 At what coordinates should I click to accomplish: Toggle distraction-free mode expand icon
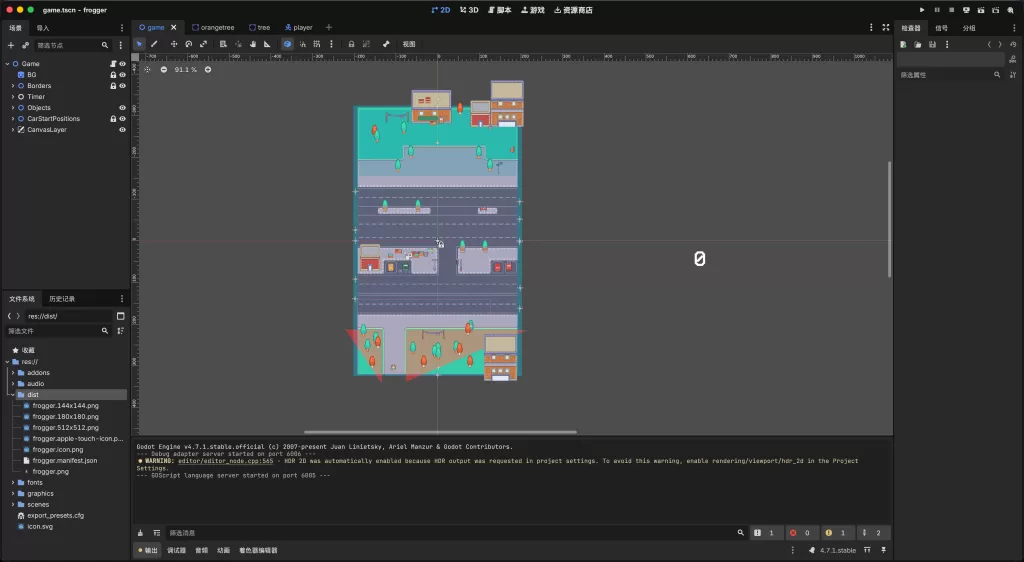pos(886,27)
